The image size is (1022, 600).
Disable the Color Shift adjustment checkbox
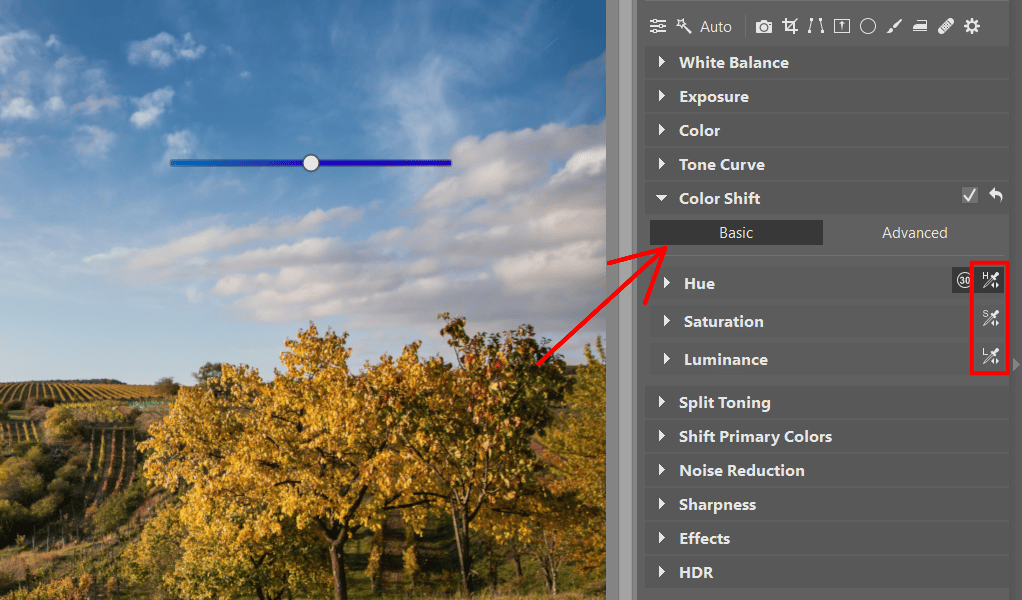[x=969, y=195]
